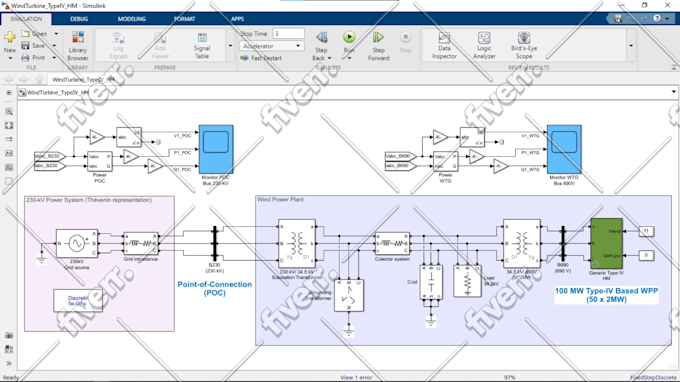Image resolution: width=680 pixels, height=382 pixels.
Task: Launch the Logic Analyzer
Action: 484,46
